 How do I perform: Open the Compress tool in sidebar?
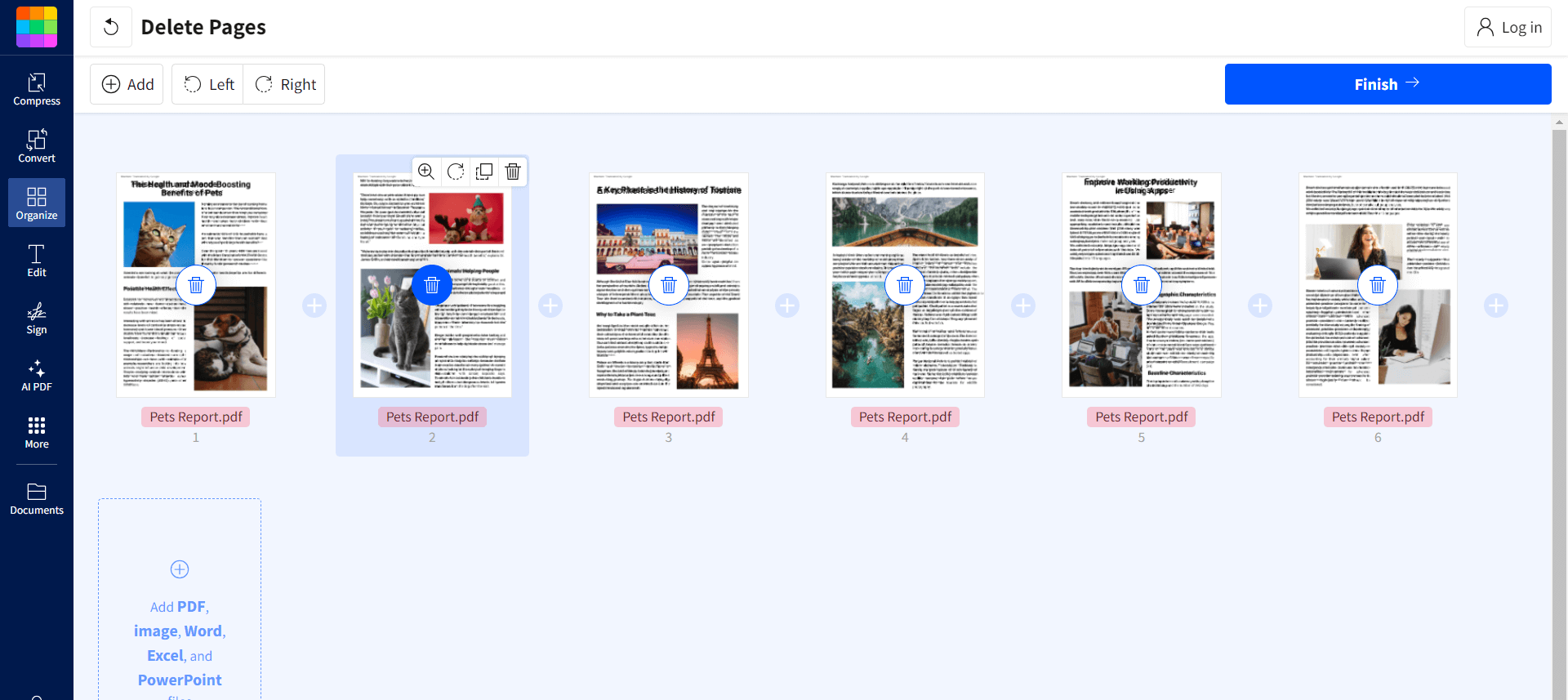click(37, 90)
